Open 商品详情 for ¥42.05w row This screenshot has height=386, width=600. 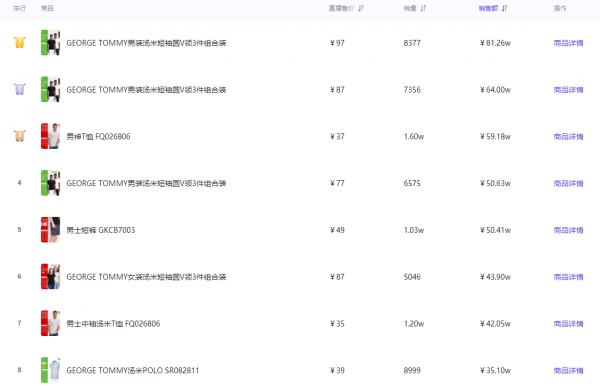click(568, 324)
